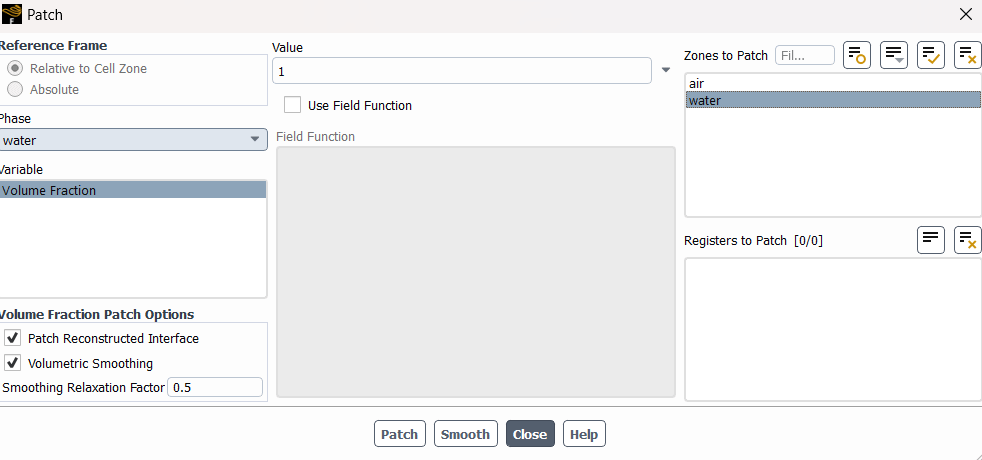The width and height of the screenshot is (982, 460).
Task: Select Volume Fraction in the Variable list
Action: [133, 190]
